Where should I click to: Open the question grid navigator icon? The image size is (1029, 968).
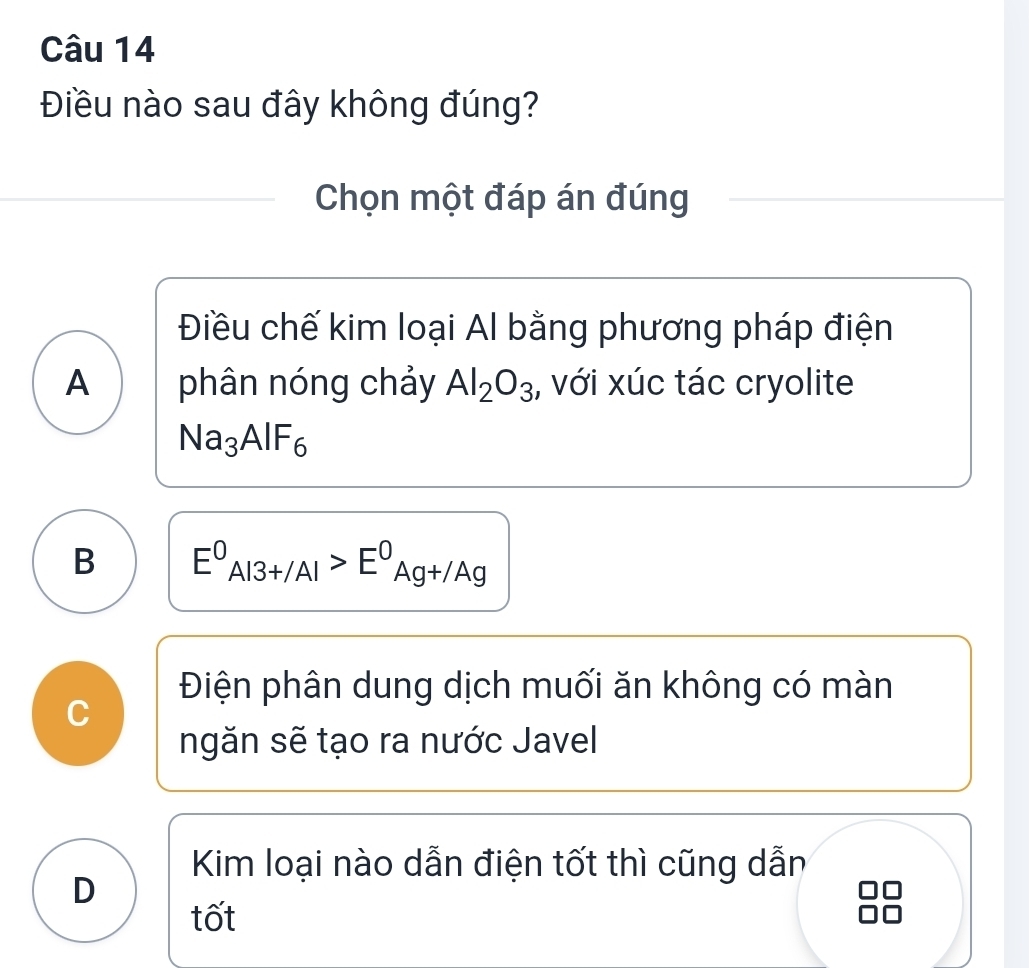pyautogui.click(x=880, y=902)
